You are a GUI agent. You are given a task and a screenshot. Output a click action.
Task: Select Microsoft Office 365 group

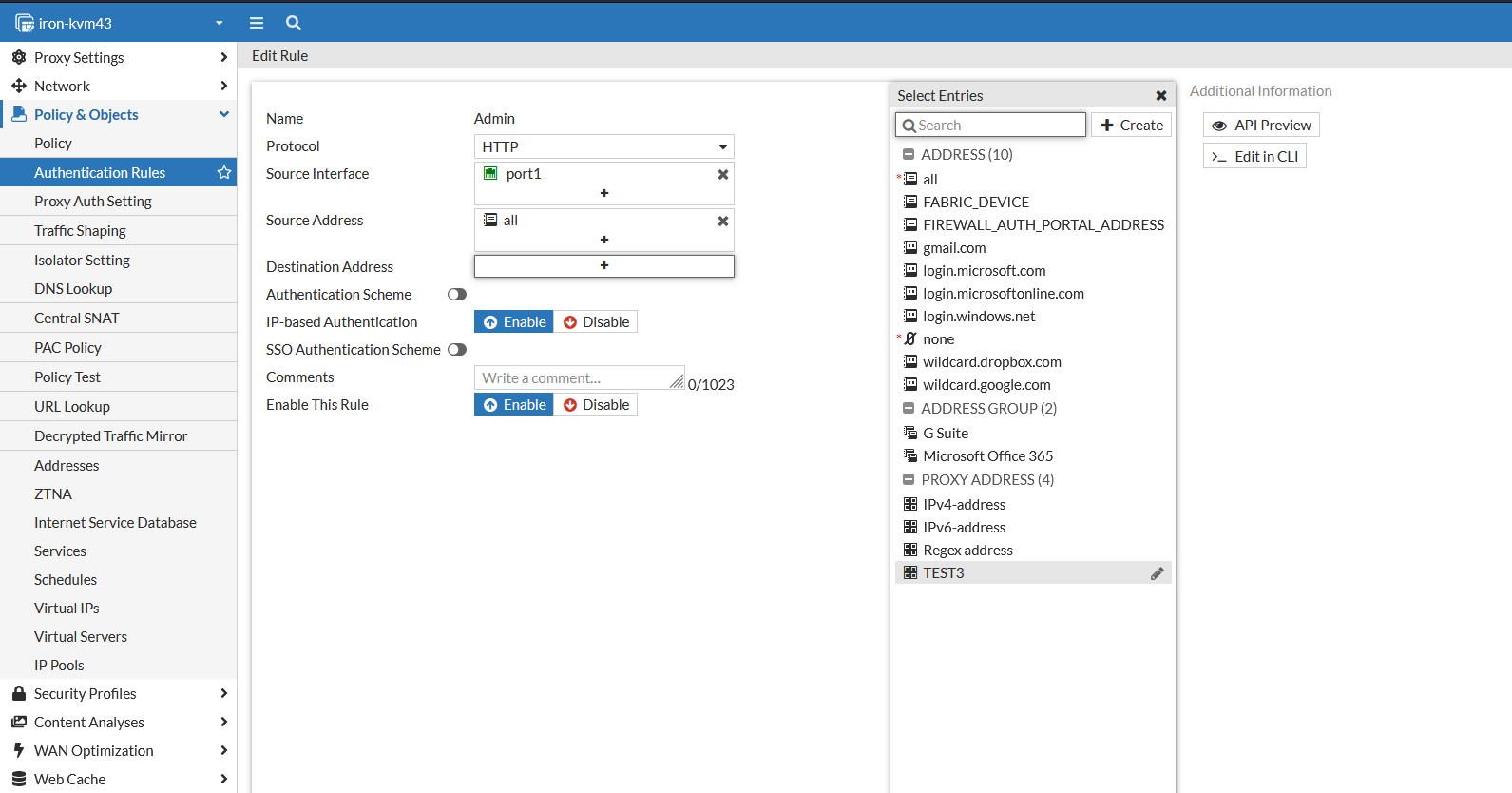(x=1033, y=456)
